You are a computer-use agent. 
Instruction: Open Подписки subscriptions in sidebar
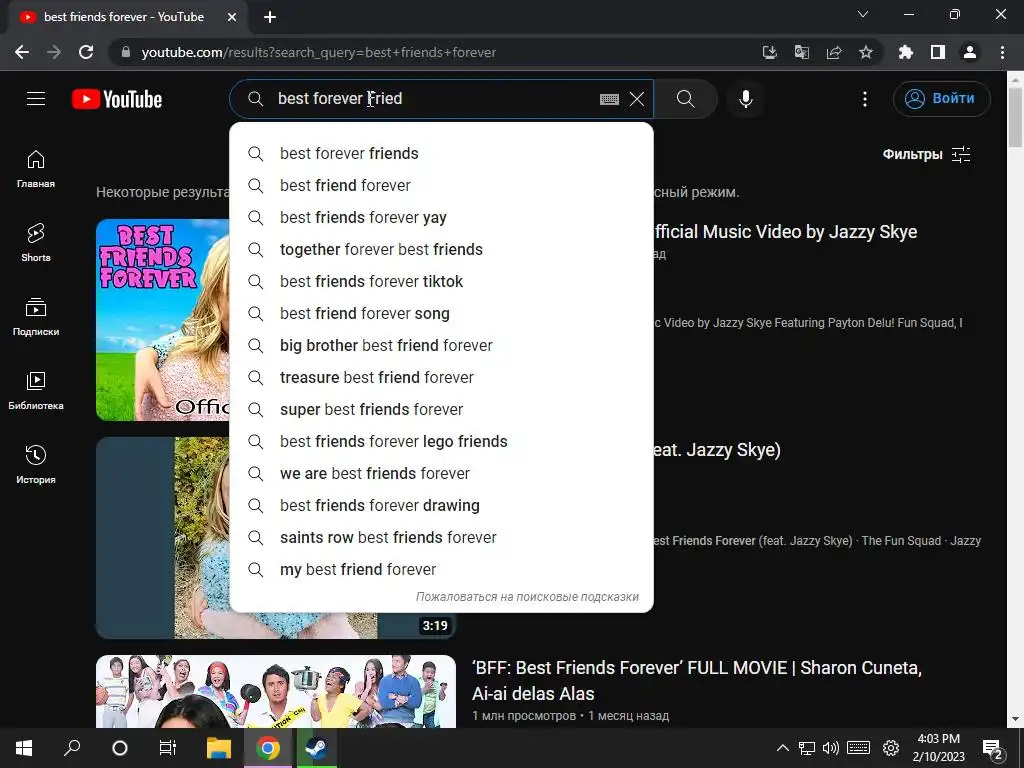36,317
